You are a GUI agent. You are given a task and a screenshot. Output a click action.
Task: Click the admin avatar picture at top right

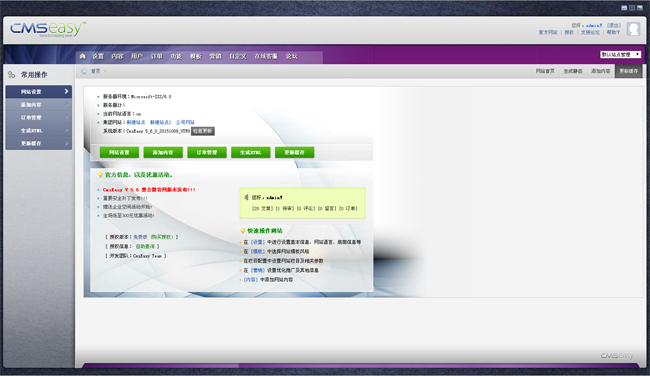click(633, 29)
